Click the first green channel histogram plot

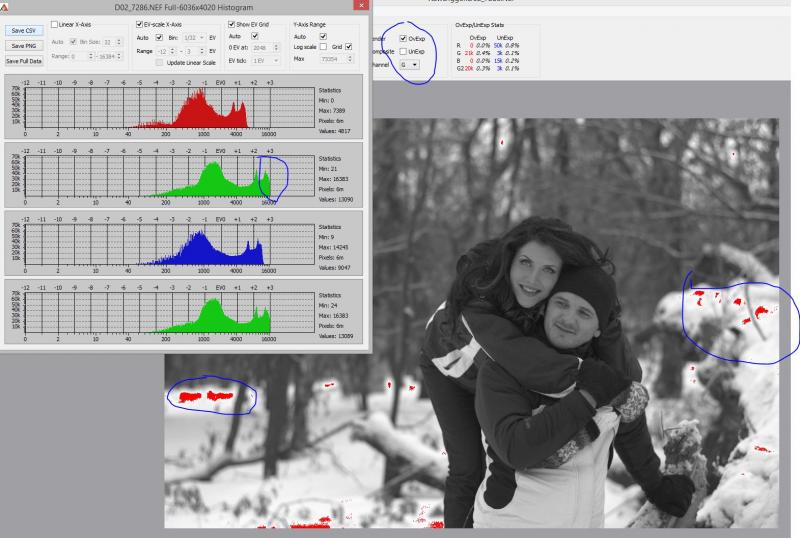pyautogui.click(x=169, y=176)
